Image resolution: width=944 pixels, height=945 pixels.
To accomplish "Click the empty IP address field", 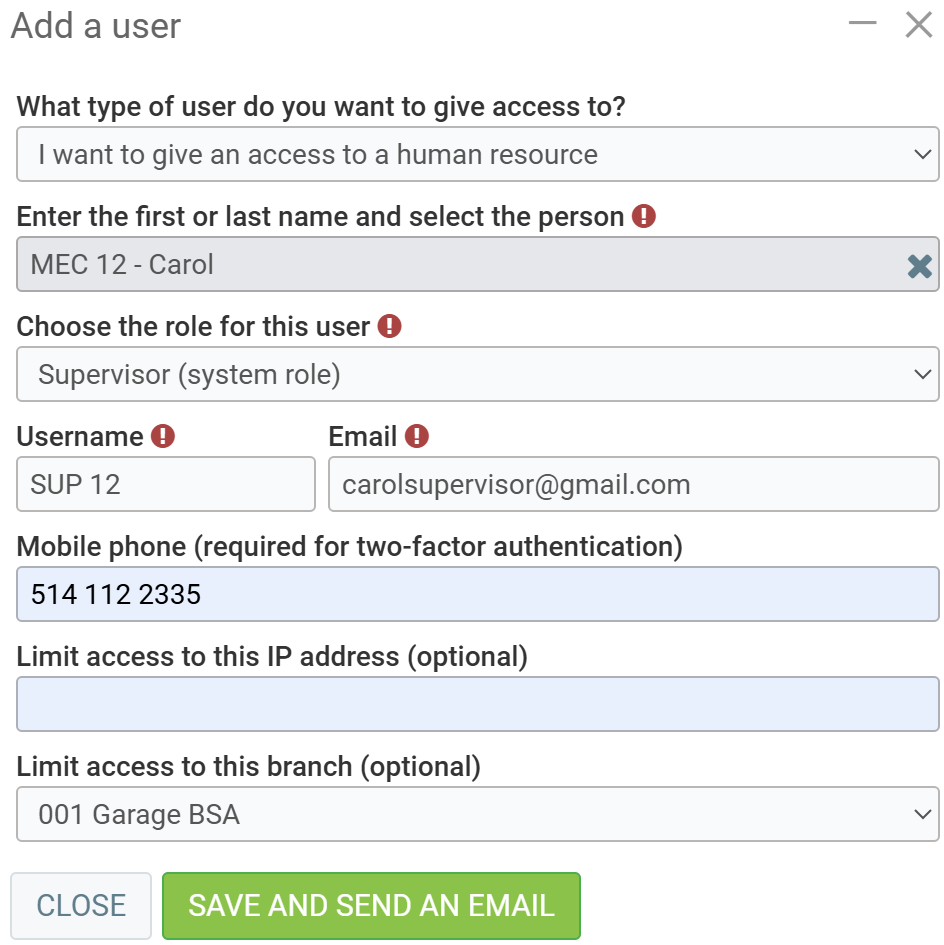I will (478, 705).
